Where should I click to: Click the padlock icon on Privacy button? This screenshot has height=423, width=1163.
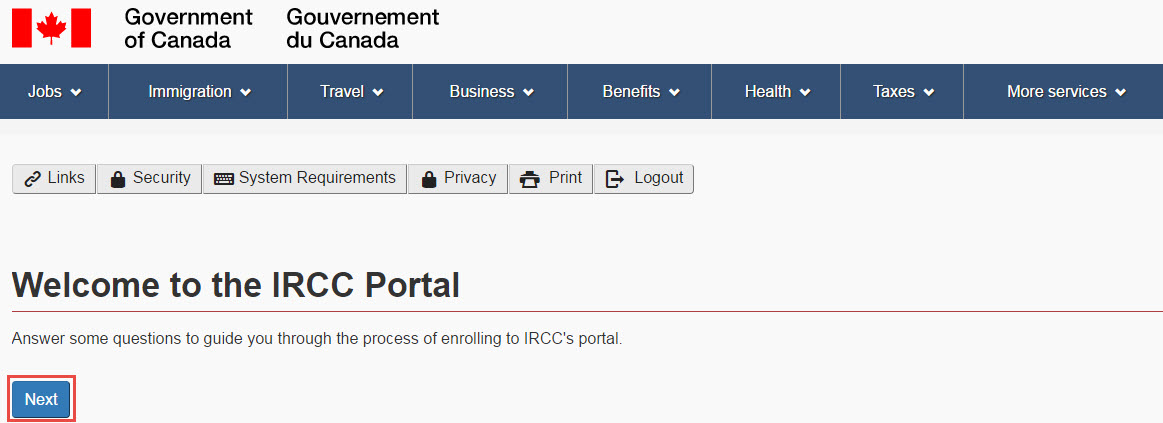(x=428, y=179)
